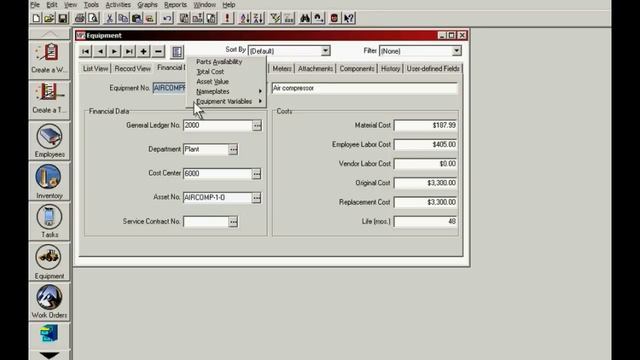Image resolution: width=640 pixels, height=360 pixels.
Task: Click the Replacement Cost field
Action: click(x=425, y=202)
